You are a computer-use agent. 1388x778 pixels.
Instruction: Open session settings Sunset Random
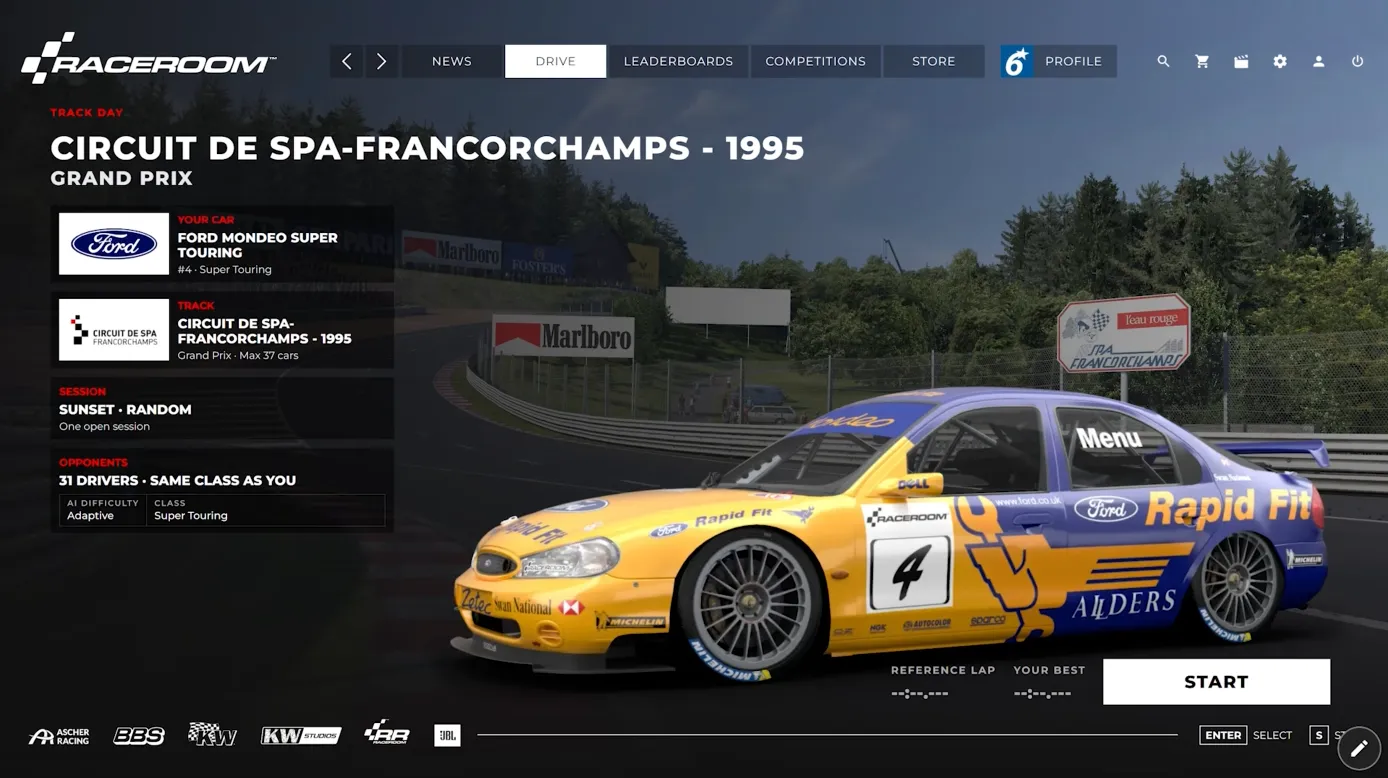pyautogui.click(x=222, y=409)
